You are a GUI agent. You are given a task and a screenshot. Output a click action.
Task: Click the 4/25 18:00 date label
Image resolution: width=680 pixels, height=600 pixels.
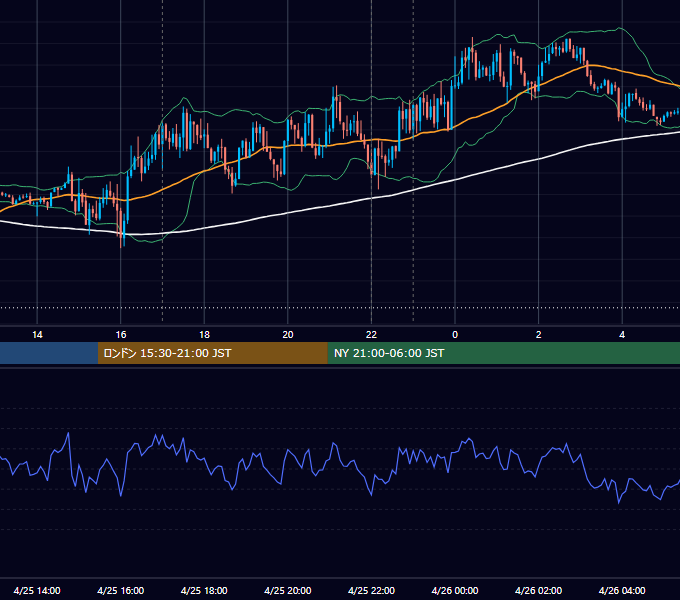204,590
